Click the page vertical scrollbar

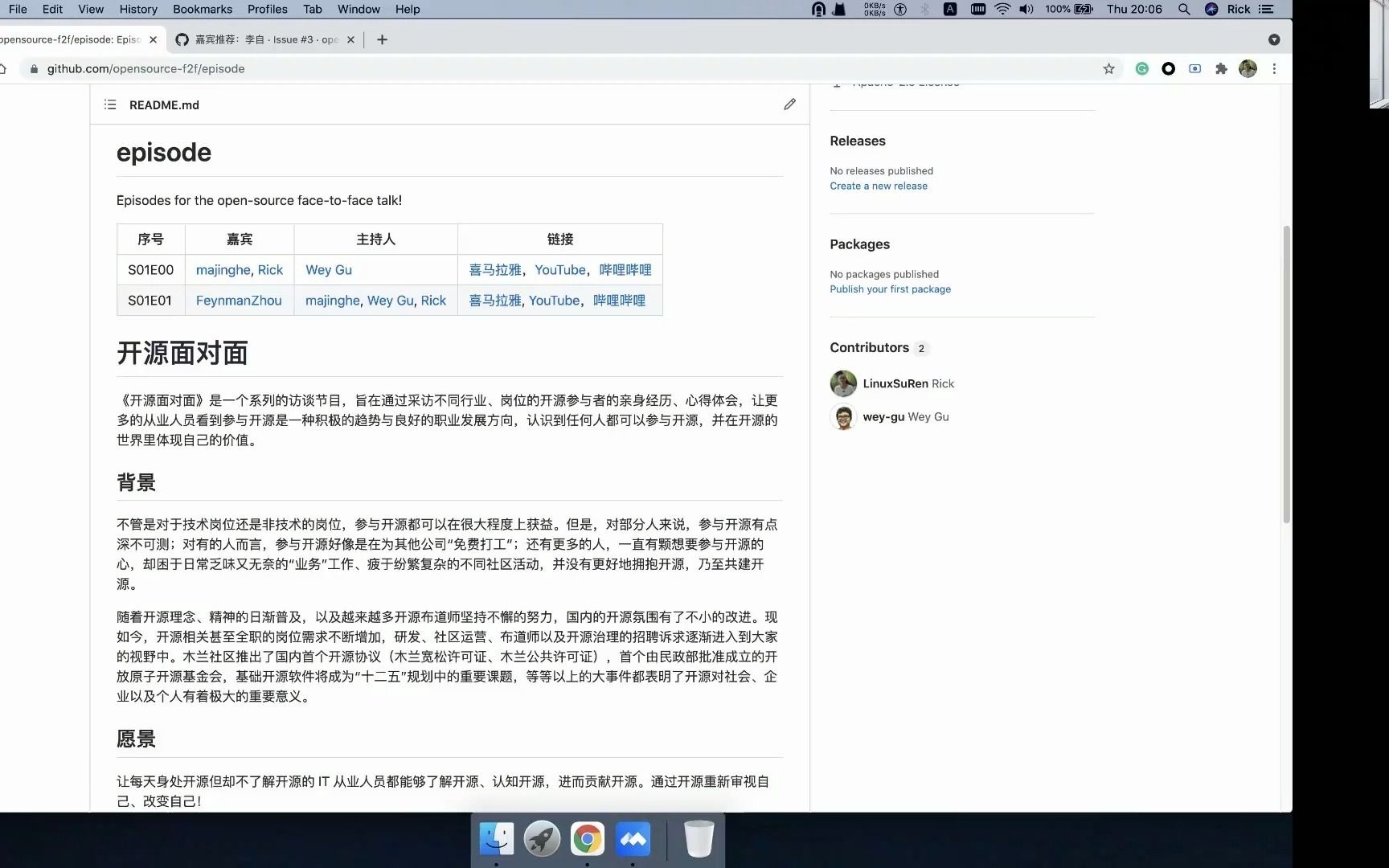coord(1286,375)
